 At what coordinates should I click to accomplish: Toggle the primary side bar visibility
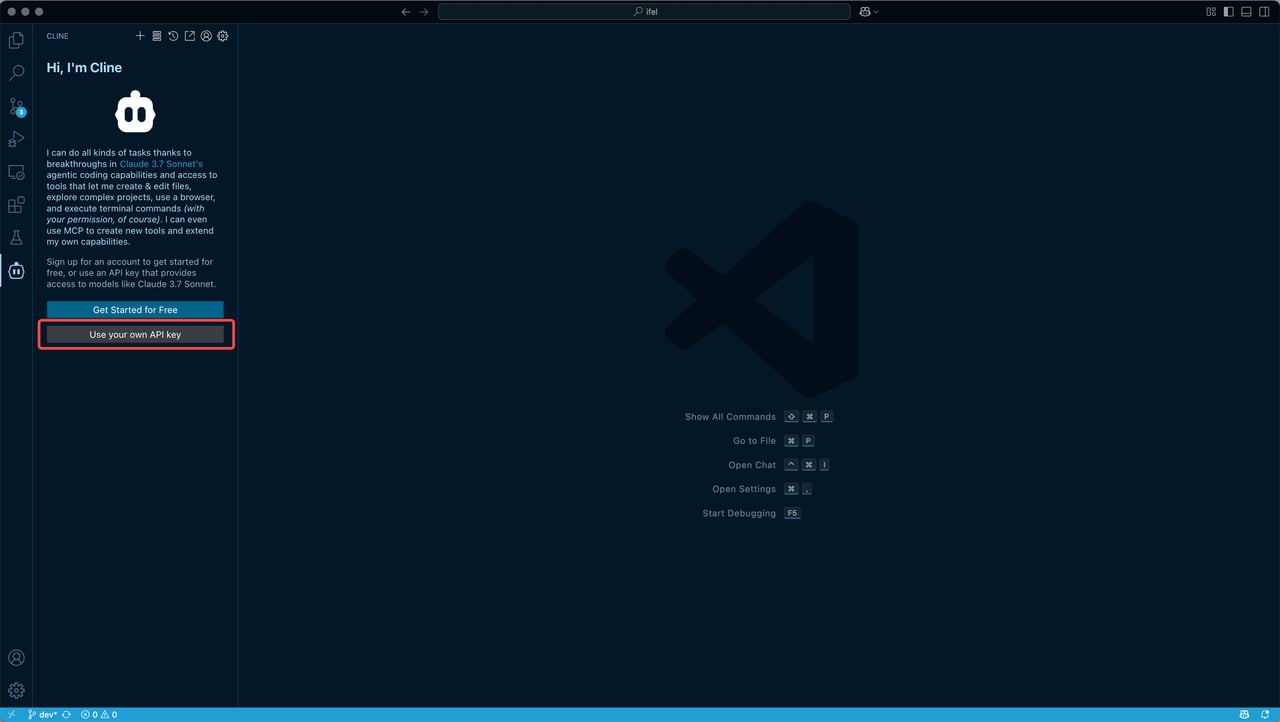pyautogui.click(x=1229, y=12)
